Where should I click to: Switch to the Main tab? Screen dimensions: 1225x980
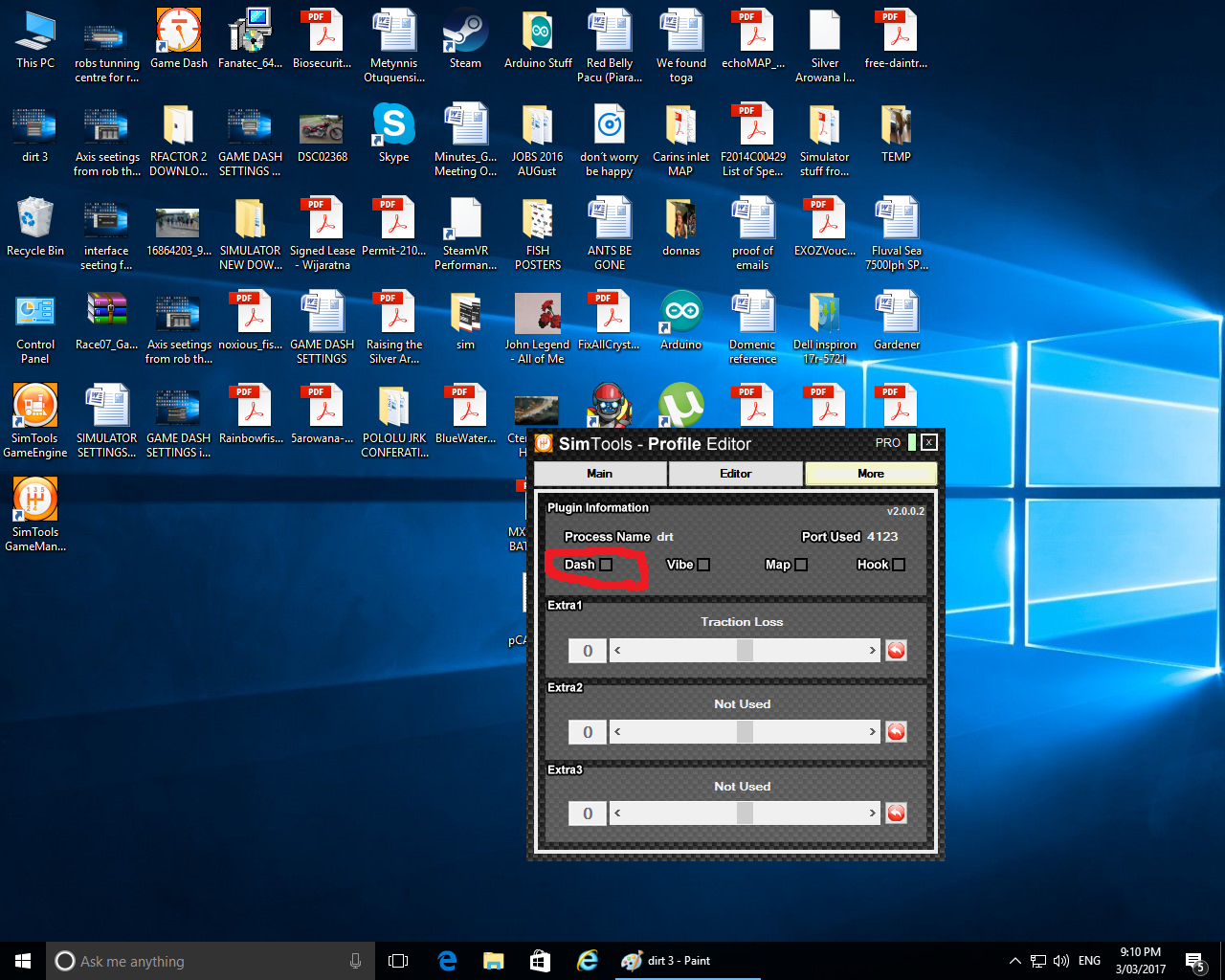tap(599, 474)
